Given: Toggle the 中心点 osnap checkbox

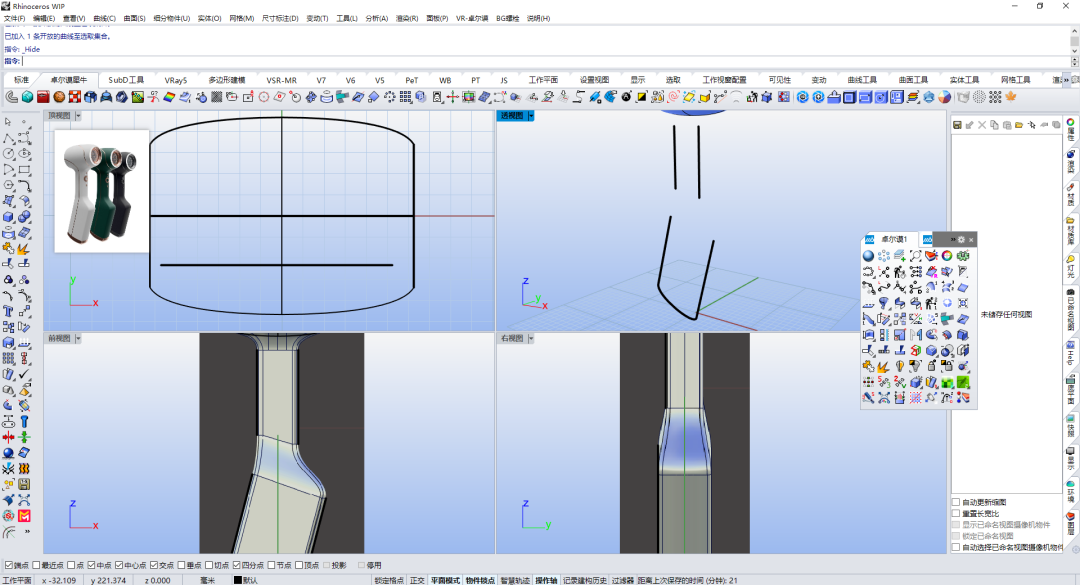Looking at the screenshot, I should (x=119, y=565).
